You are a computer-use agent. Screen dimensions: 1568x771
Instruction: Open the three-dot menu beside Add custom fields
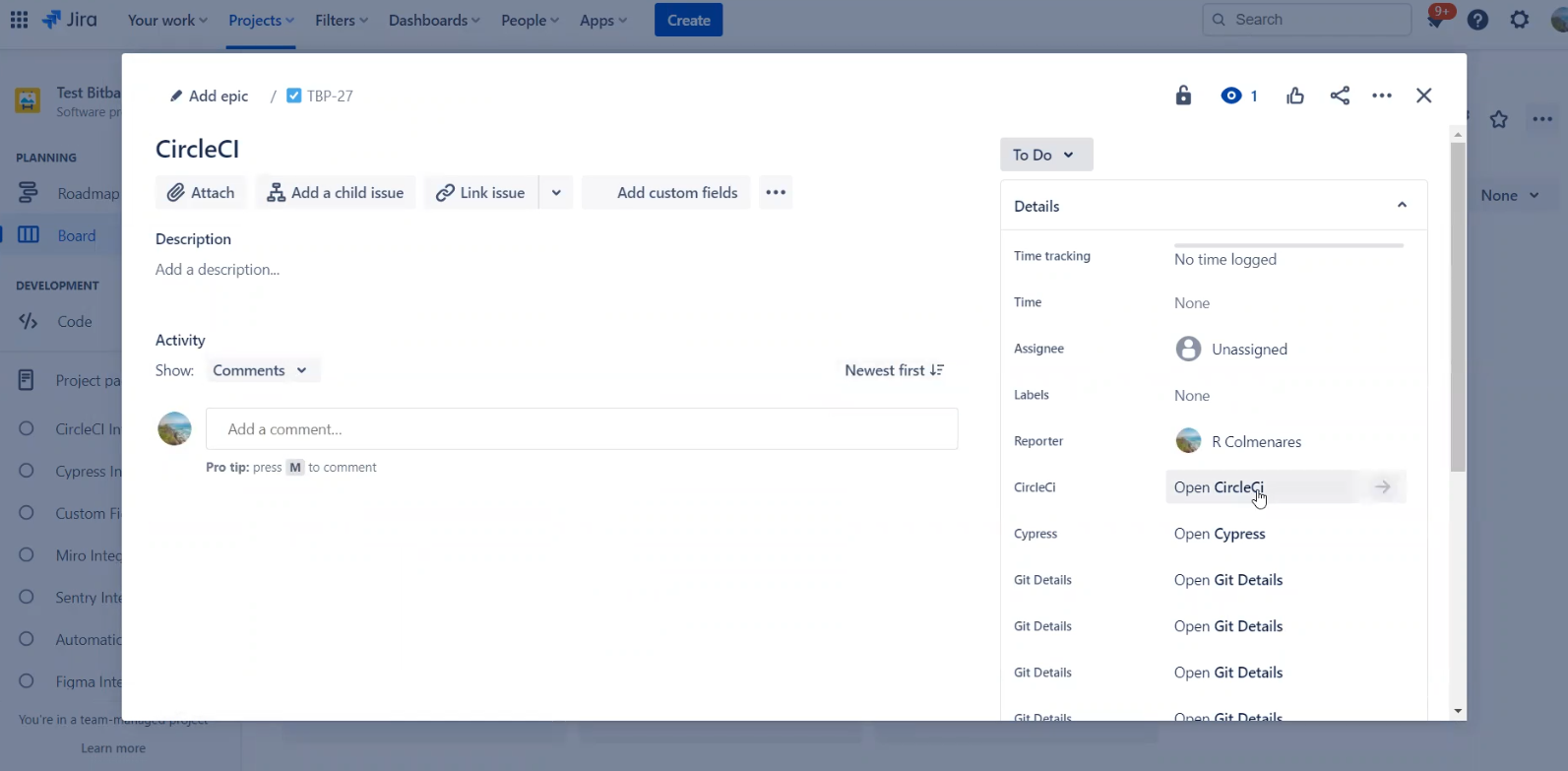click(776, 192)
